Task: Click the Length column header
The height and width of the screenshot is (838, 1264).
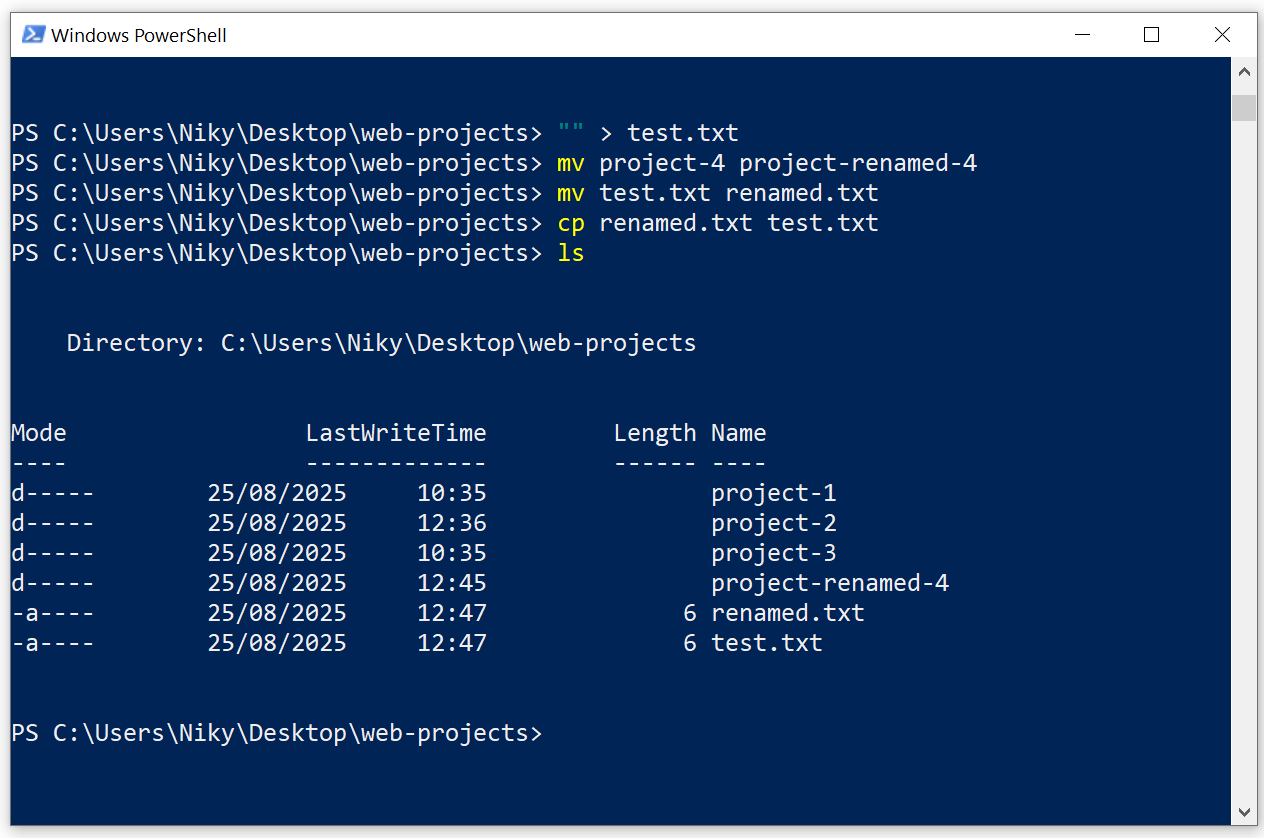Action: pyautogui.click(x=654, y=433)
